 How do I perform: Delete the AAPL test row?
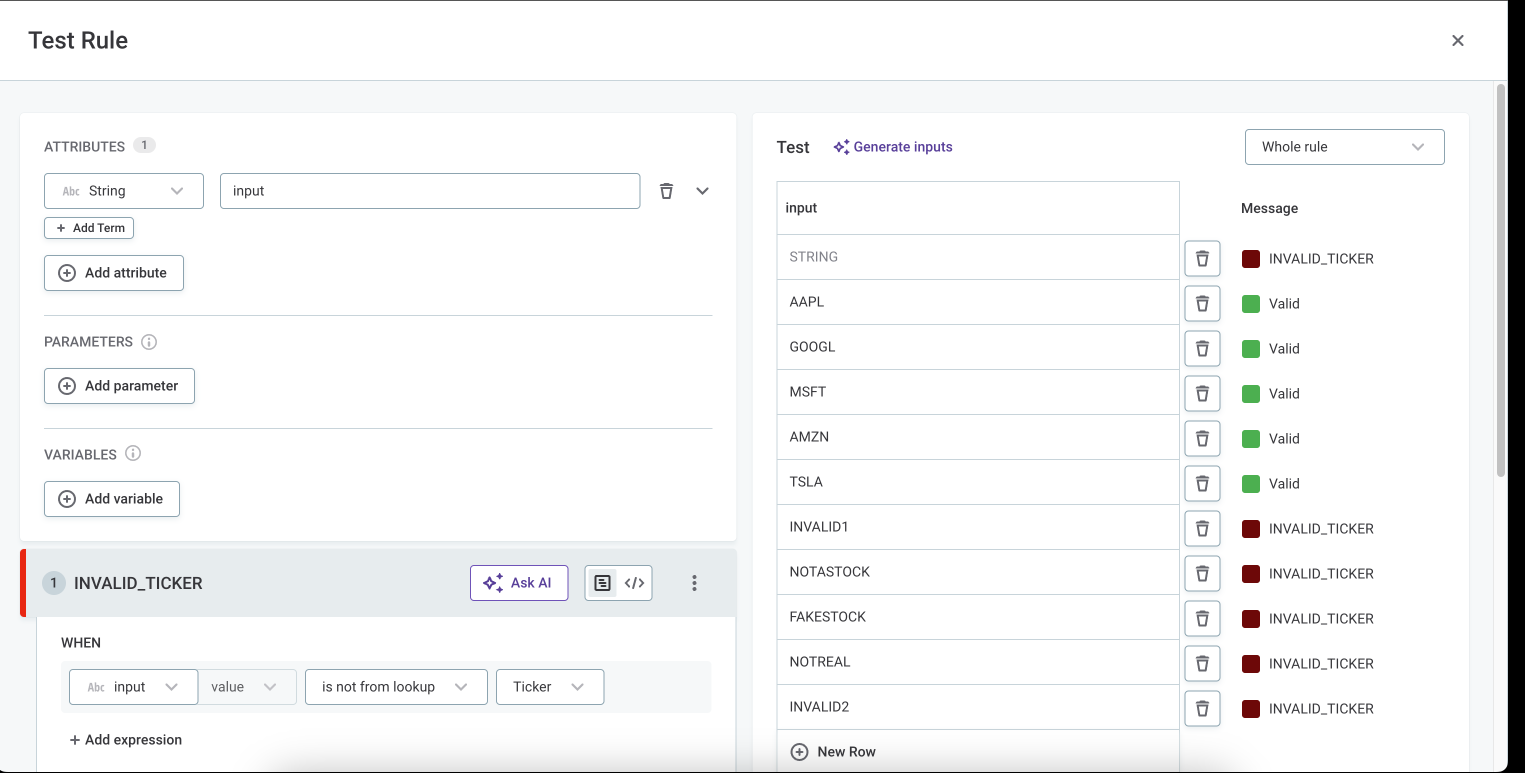(x=1202, y=303)
